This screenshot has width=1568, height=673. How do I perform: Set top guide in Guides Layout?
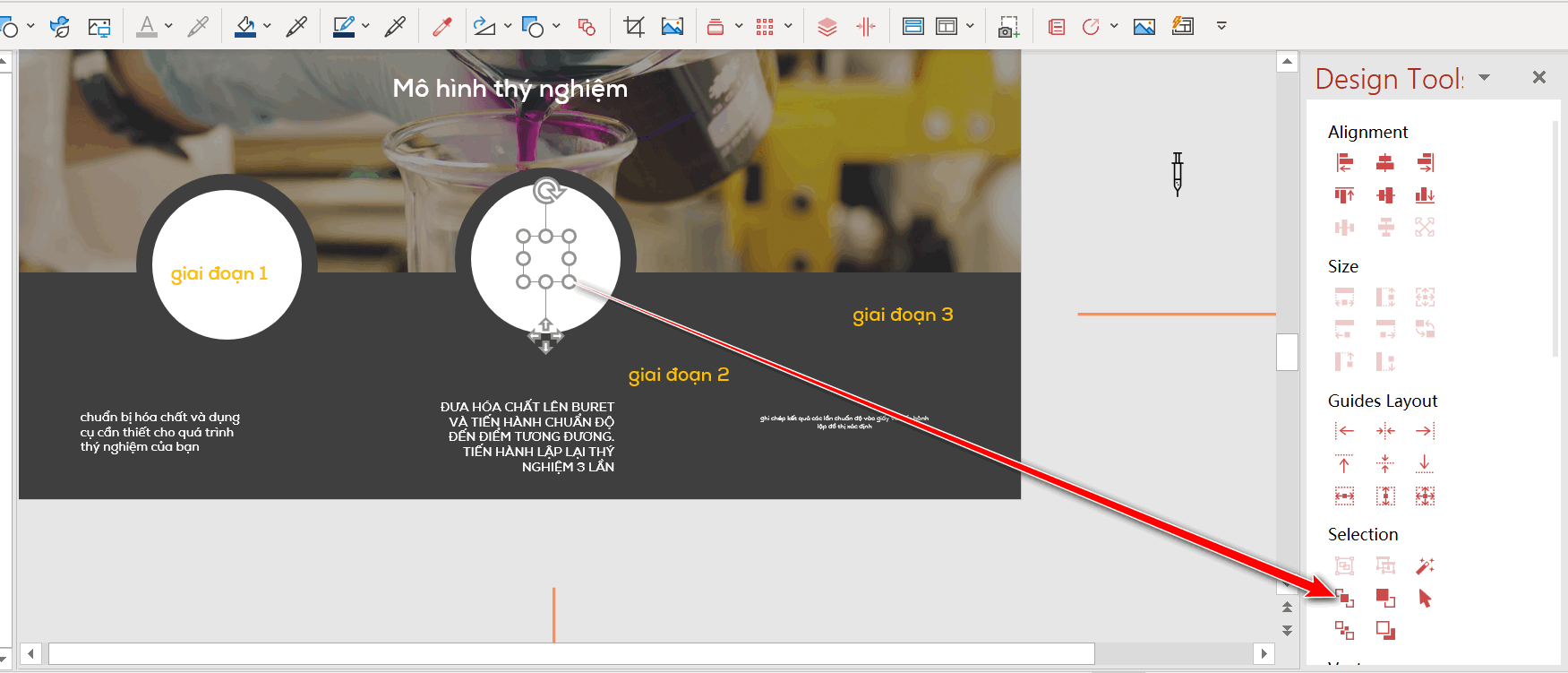click(x=1344, y=463)
